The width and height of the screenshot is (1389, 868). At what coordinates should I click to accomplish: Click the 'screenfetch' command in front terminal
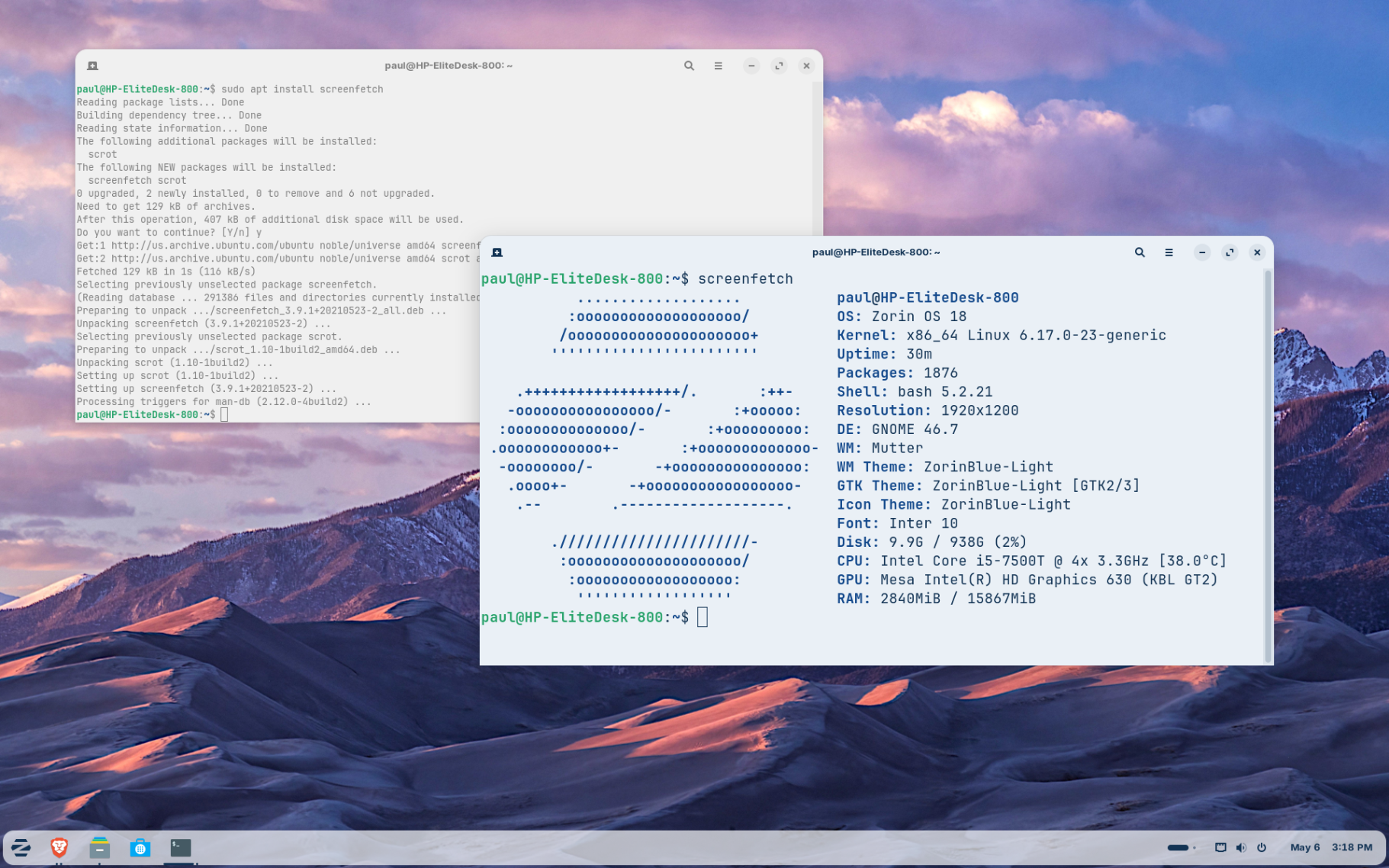pyautogui.click(x=745, y=279)
